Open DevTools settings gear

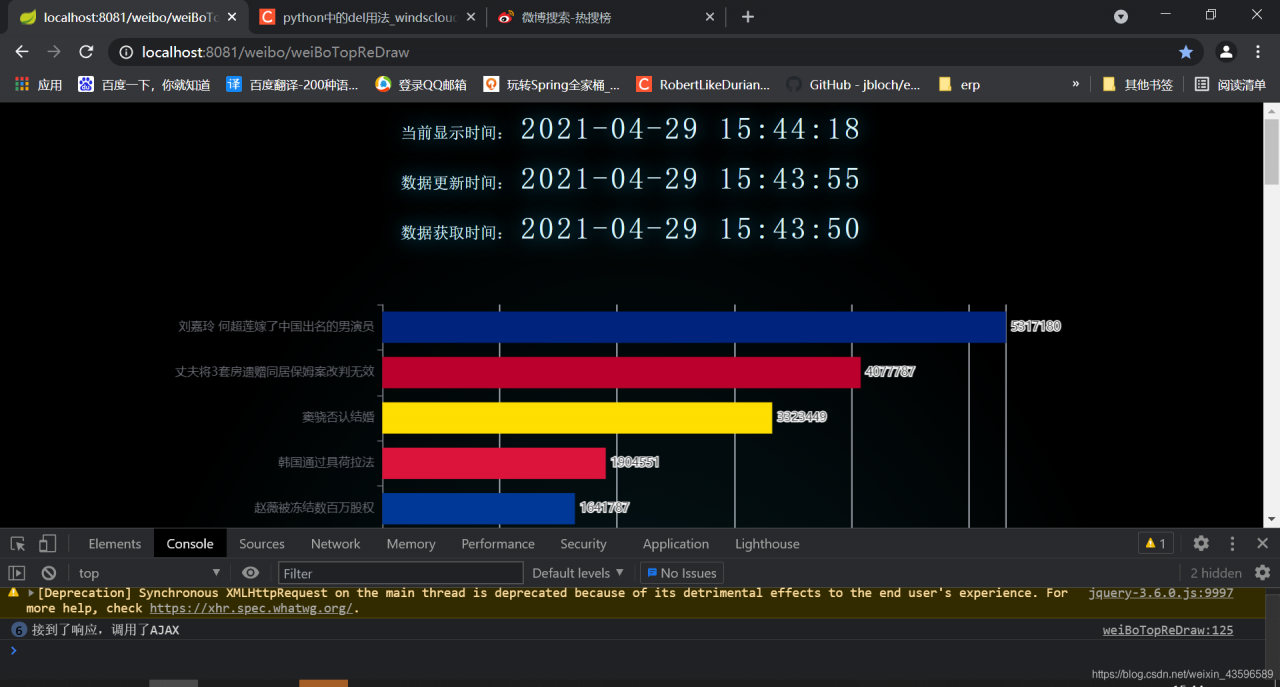[x=1201, y=543]
